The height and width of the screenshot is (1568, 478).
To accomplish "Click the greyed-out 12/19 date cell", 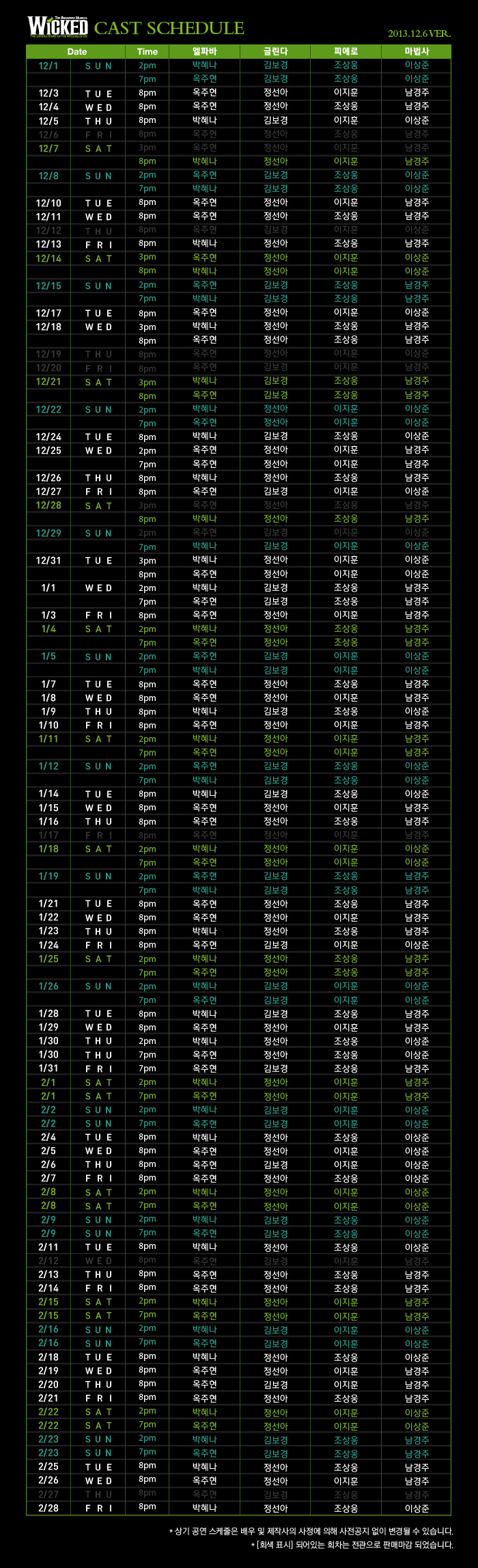I will (48, 354).
